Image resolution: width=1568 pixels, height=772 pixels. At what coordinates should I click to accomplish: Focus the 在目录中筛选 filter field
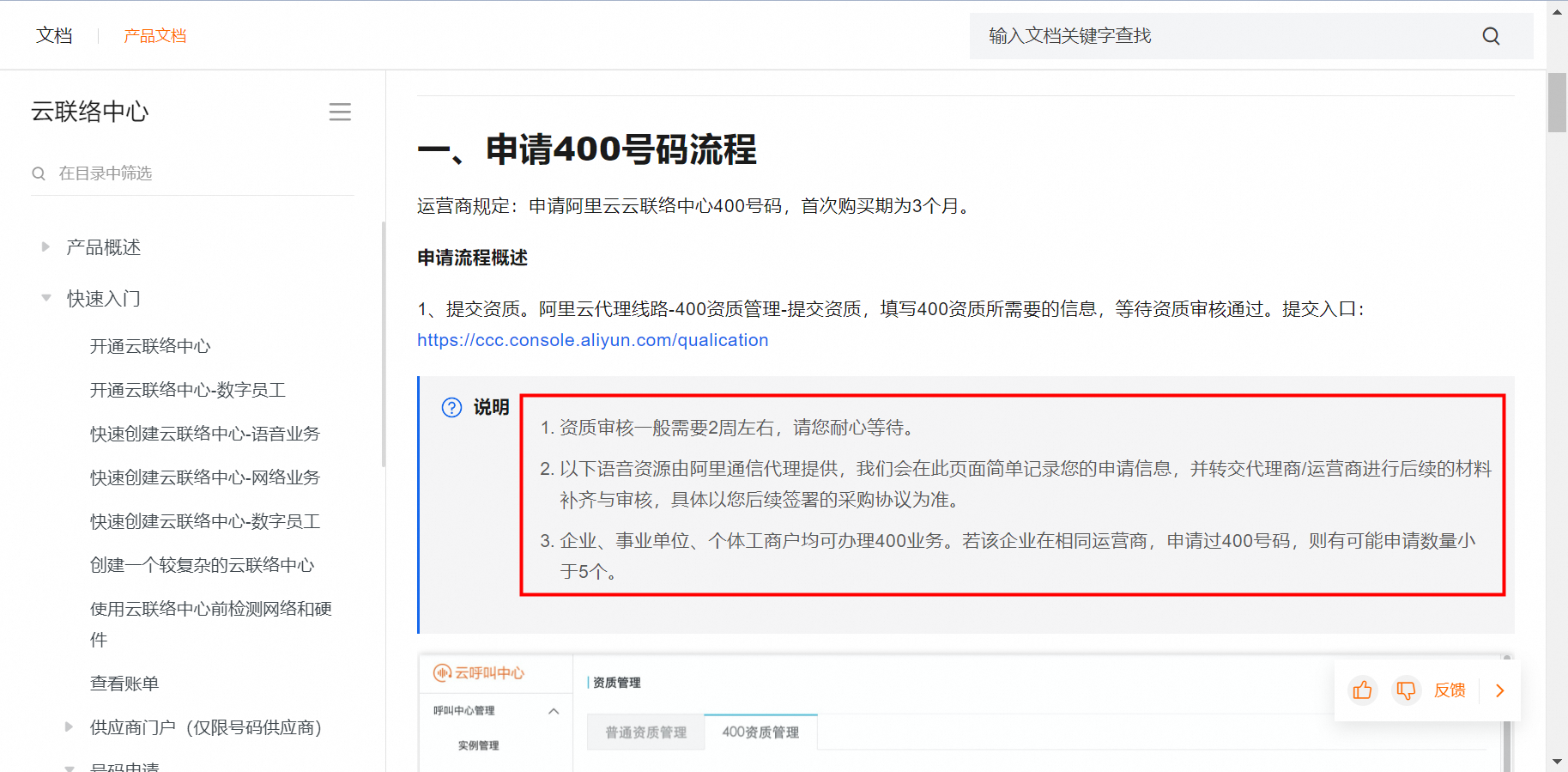click(x=192, y=173)
